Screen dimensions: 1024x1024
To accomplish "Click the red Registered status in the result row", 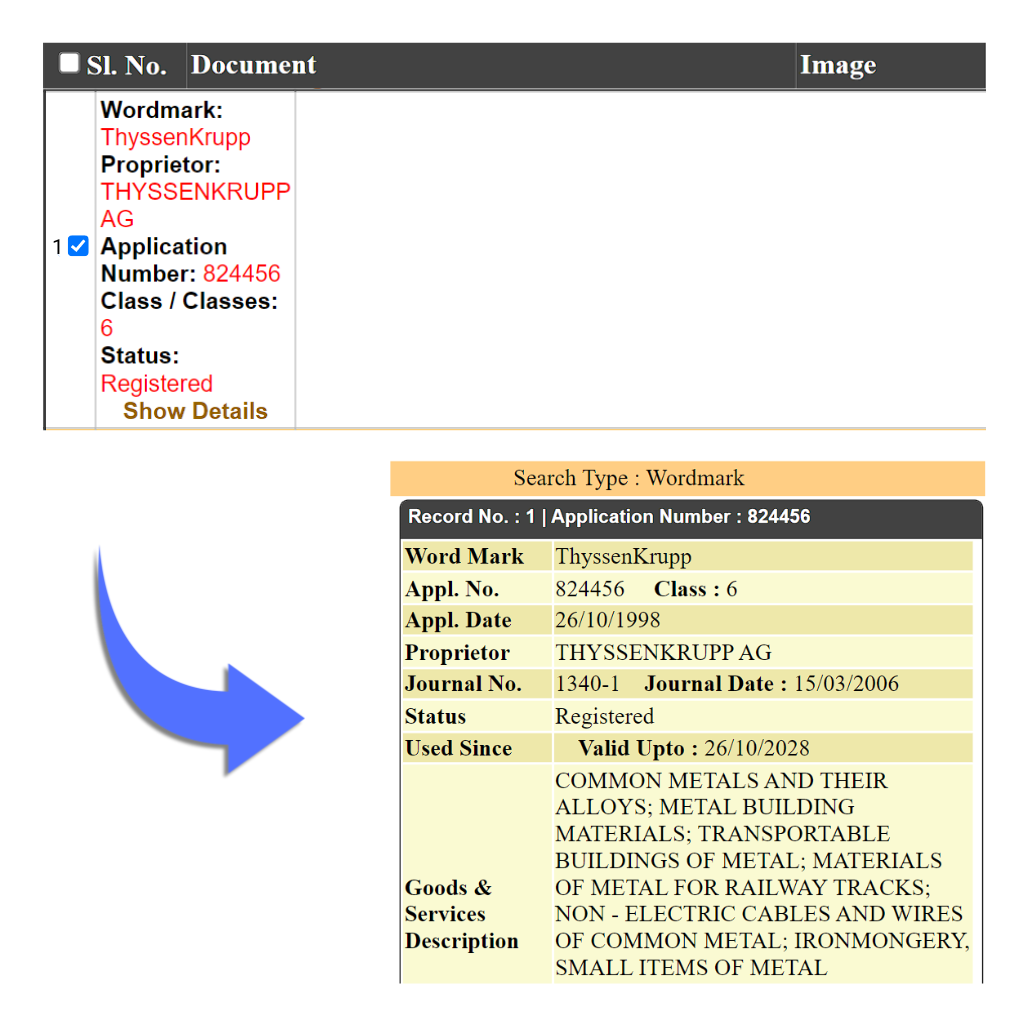I will click(x=157, y=384).
